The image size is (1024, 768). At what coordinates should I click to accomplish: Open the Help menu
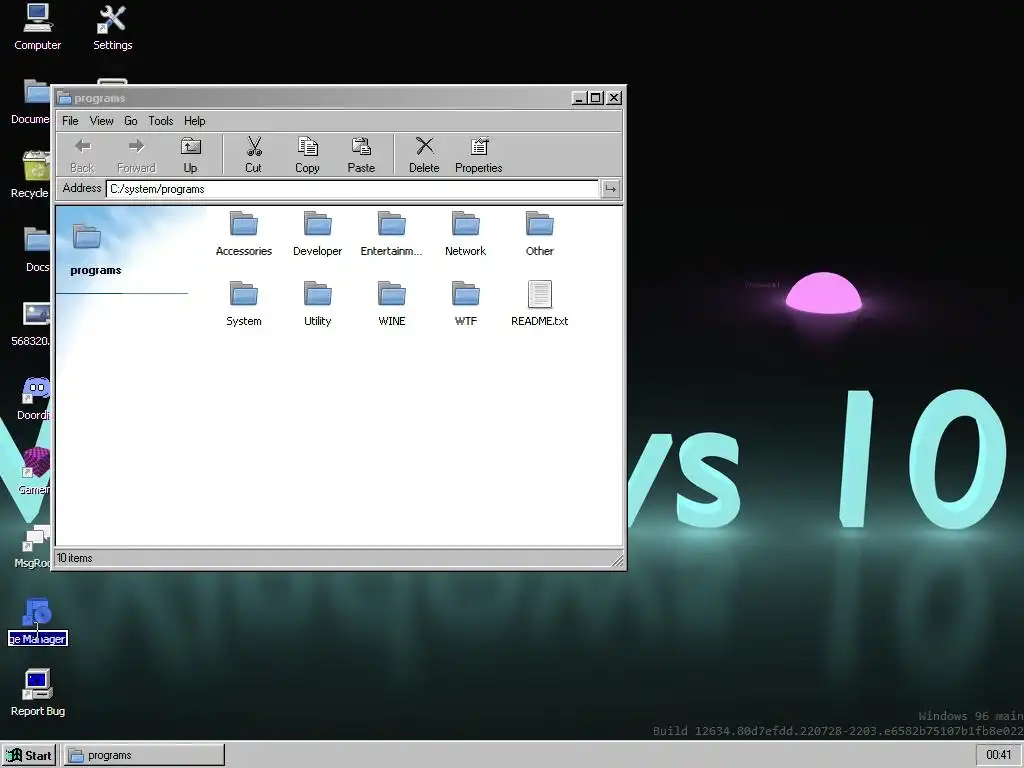(195, 121)
